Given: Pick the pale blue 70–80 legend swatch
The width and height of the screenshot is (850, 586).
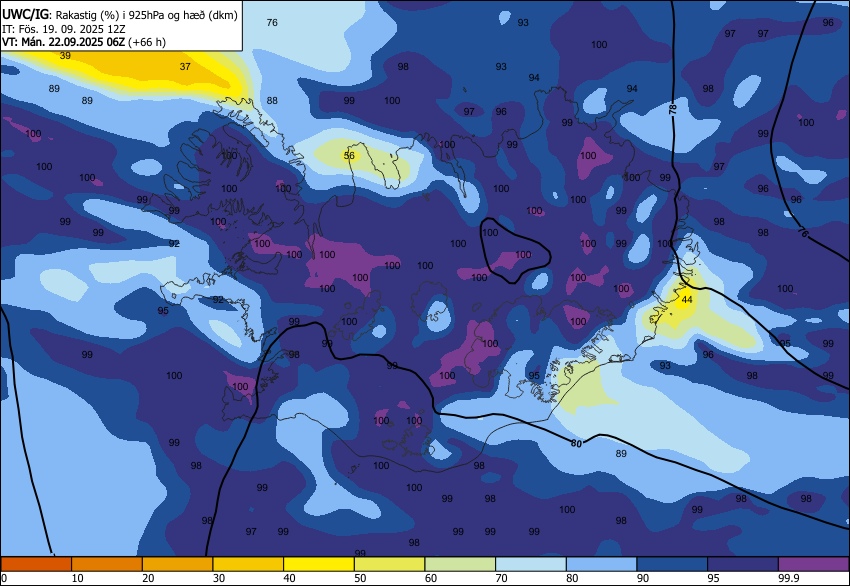Looking at the screenshot, I should point(531,564).
